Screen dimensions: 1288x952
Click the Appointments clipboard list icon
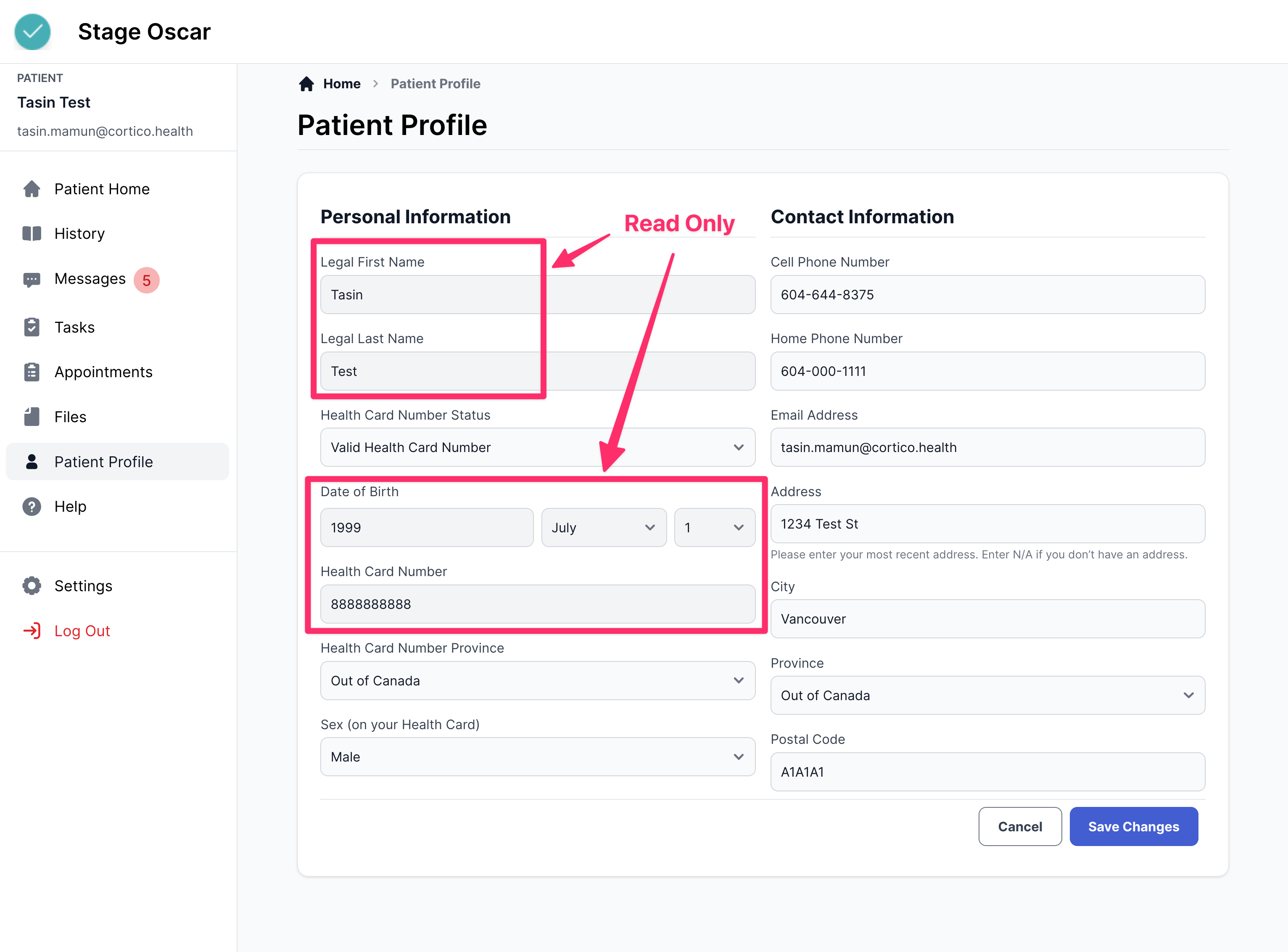pyautogui.click(x=32, y=372)
